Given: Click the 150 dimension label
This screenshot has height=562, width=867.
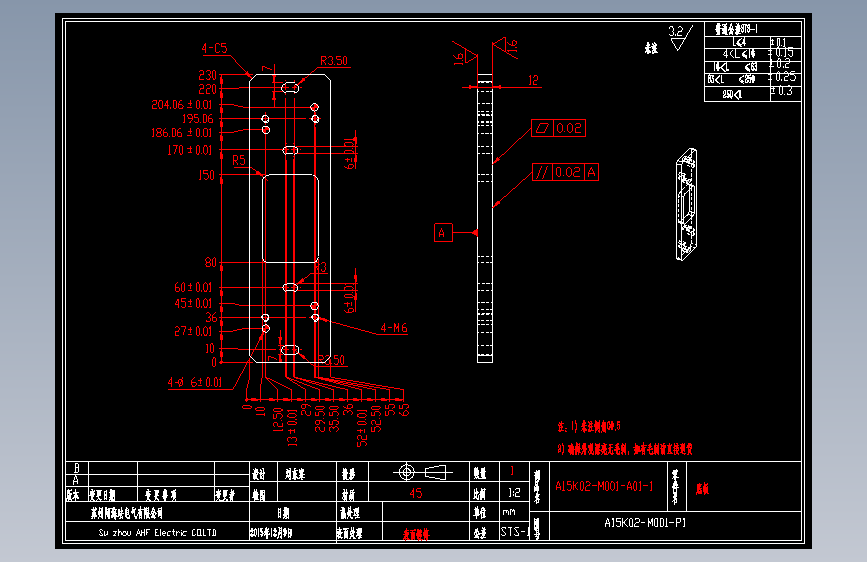Looking at the screenshot, I should point(207,175).
